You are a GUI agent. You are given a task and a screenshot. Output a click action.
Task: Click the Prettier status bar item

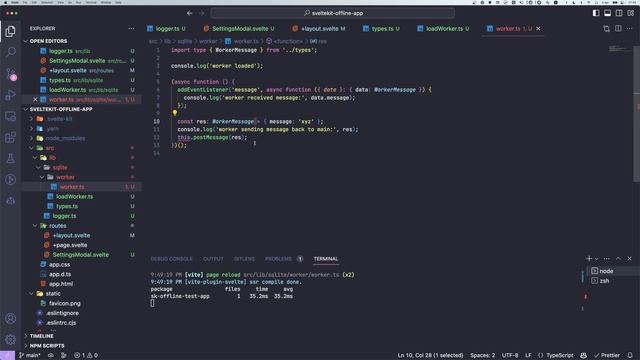coord(607,356)
